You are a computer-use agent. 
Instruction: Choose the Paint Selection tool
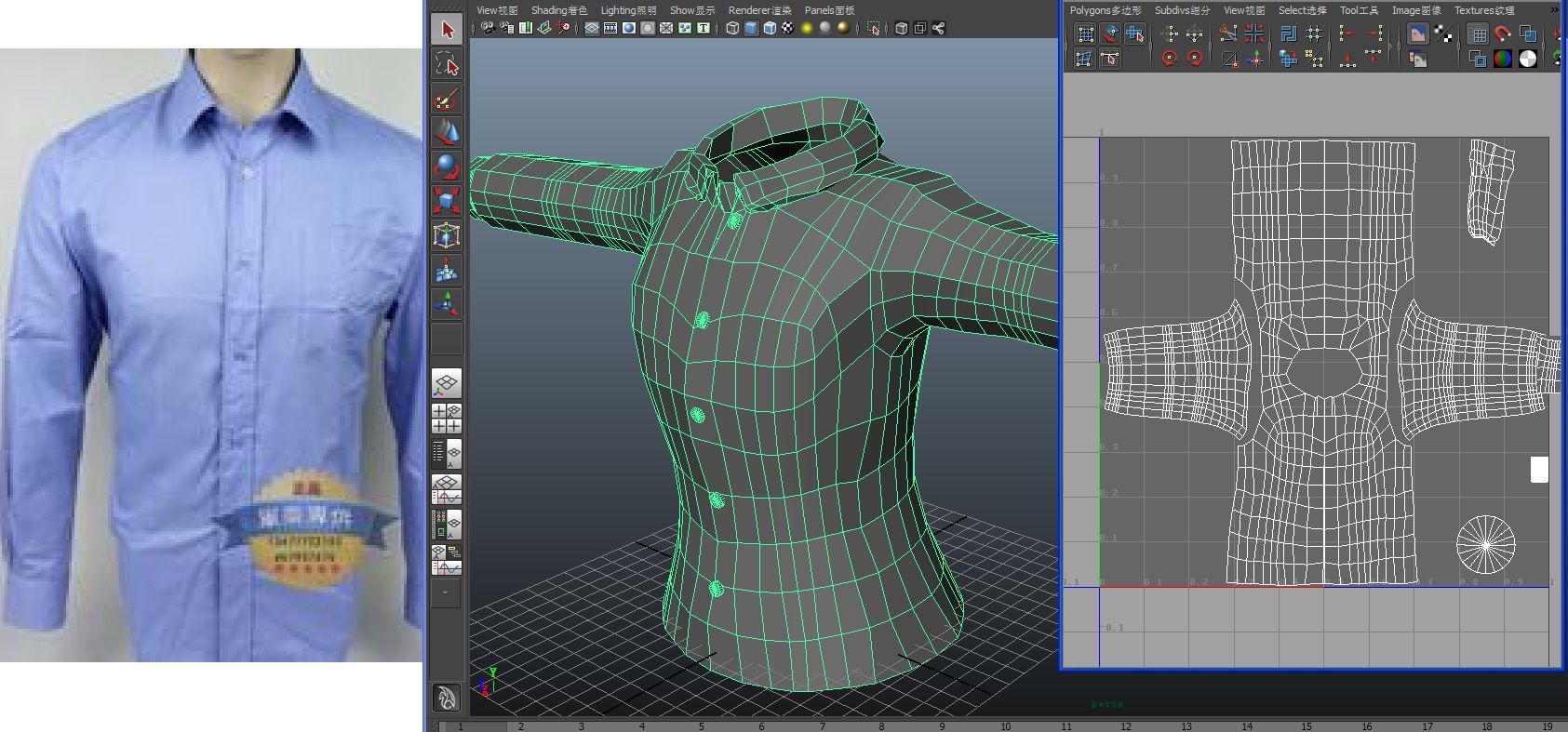(x=447, y=99)
